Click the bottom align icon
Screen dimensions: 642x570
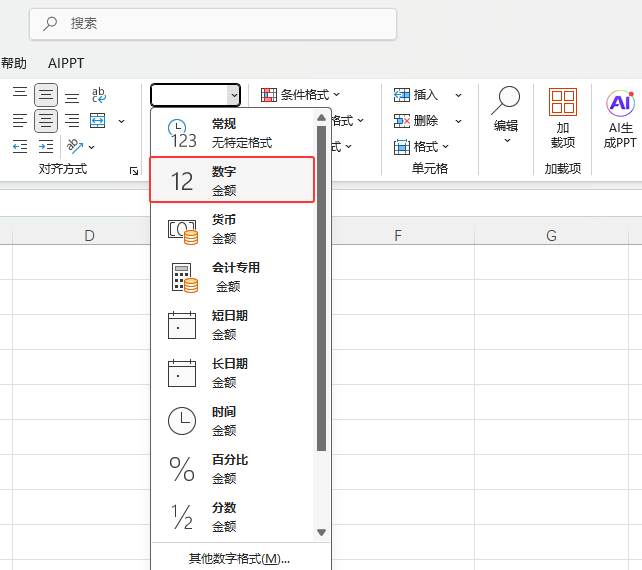[72, 97]
